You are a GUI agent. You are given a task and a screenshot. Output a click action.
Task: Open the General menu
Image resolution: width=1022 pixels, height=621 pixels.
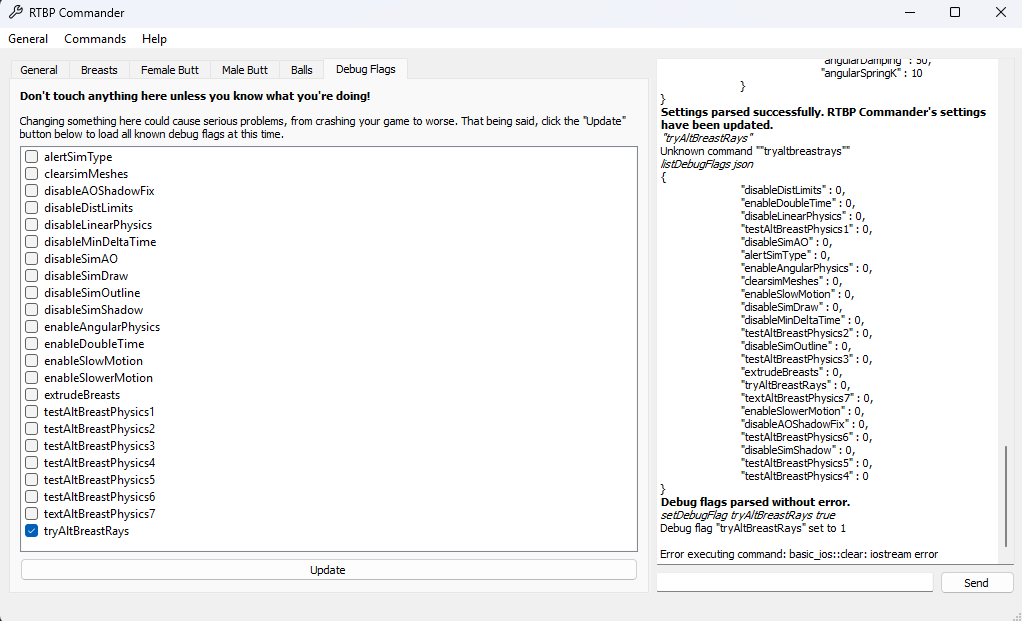click(x=28, y=38)
